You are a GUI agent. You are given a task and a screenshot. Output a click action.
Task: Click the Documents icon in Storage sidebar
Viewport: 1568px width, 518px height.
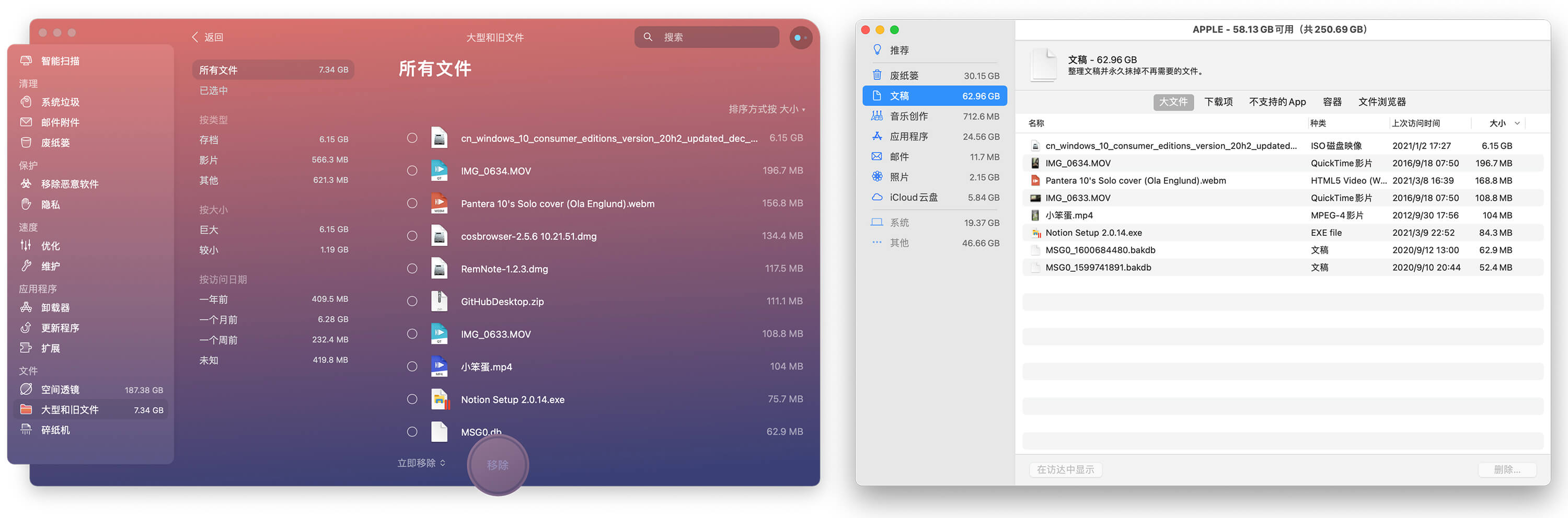[877, 96]
